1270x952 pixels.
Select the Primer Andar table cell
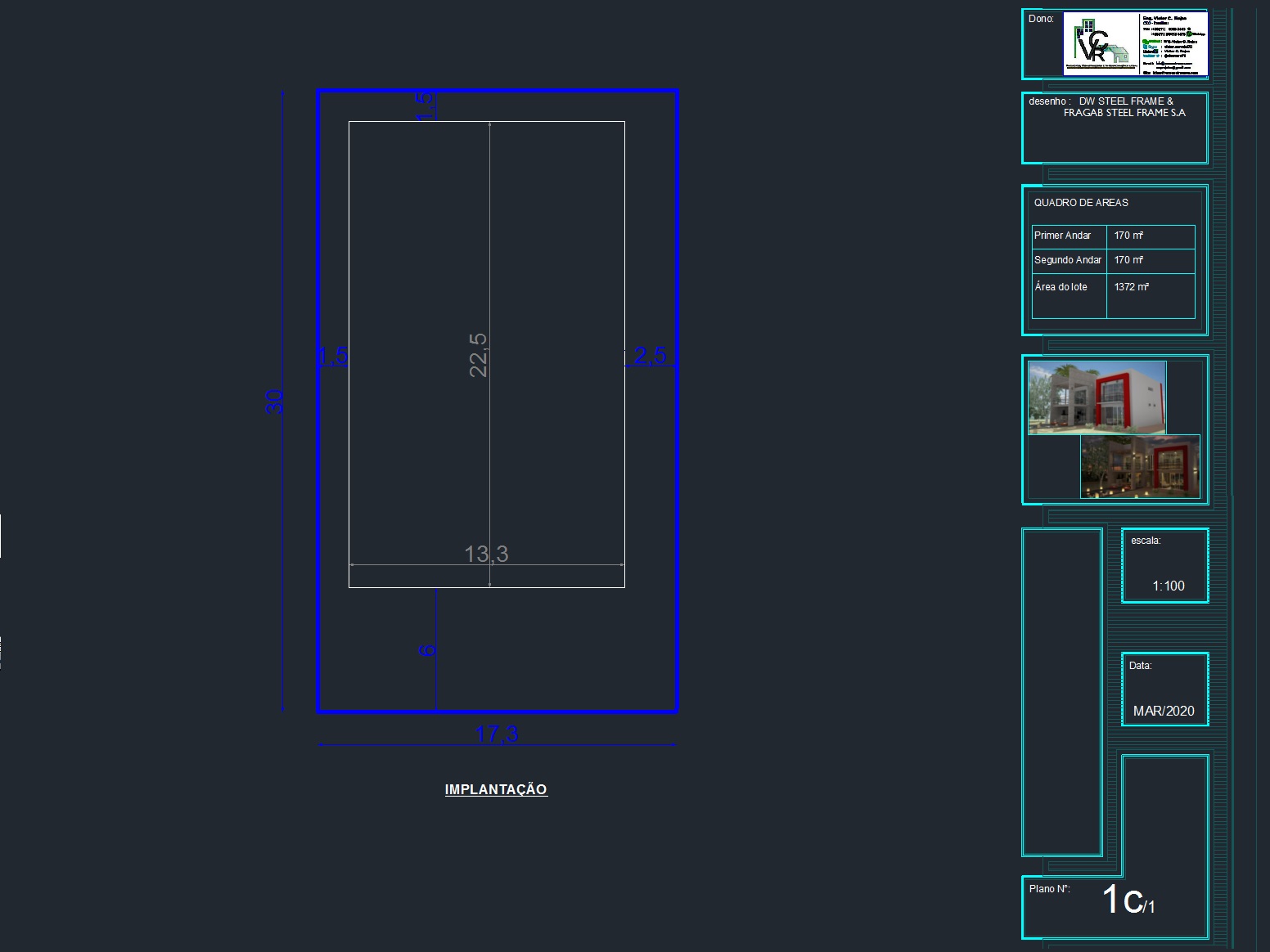pyautogui.click(x=1062, y=236)
